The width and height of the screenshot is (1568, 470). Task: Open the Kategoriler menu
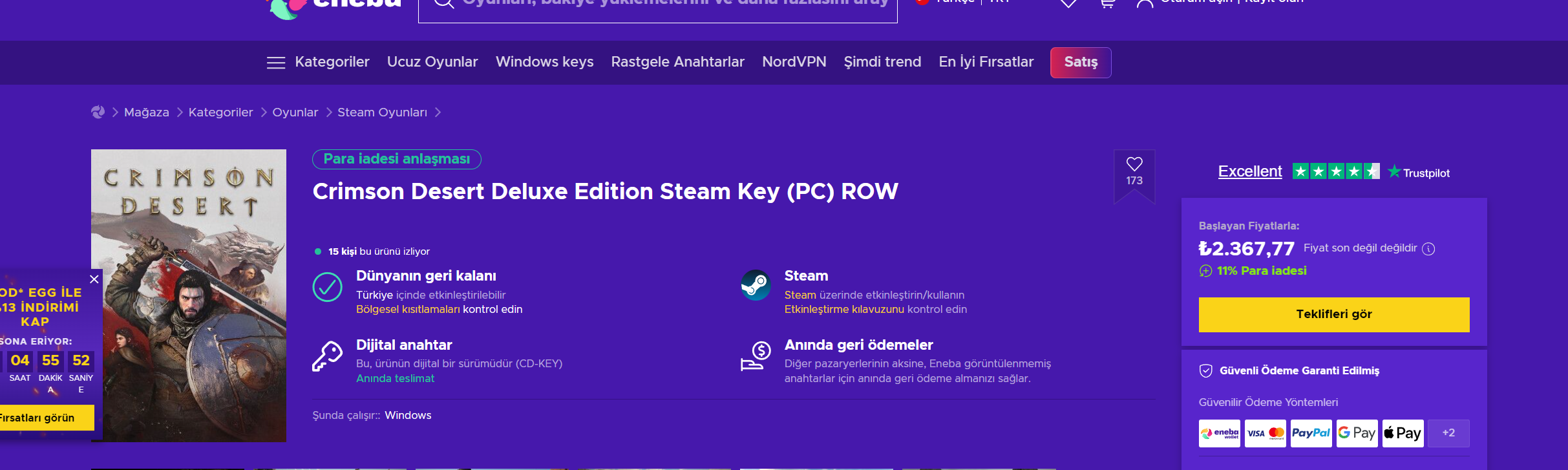[x=332, y=62]
